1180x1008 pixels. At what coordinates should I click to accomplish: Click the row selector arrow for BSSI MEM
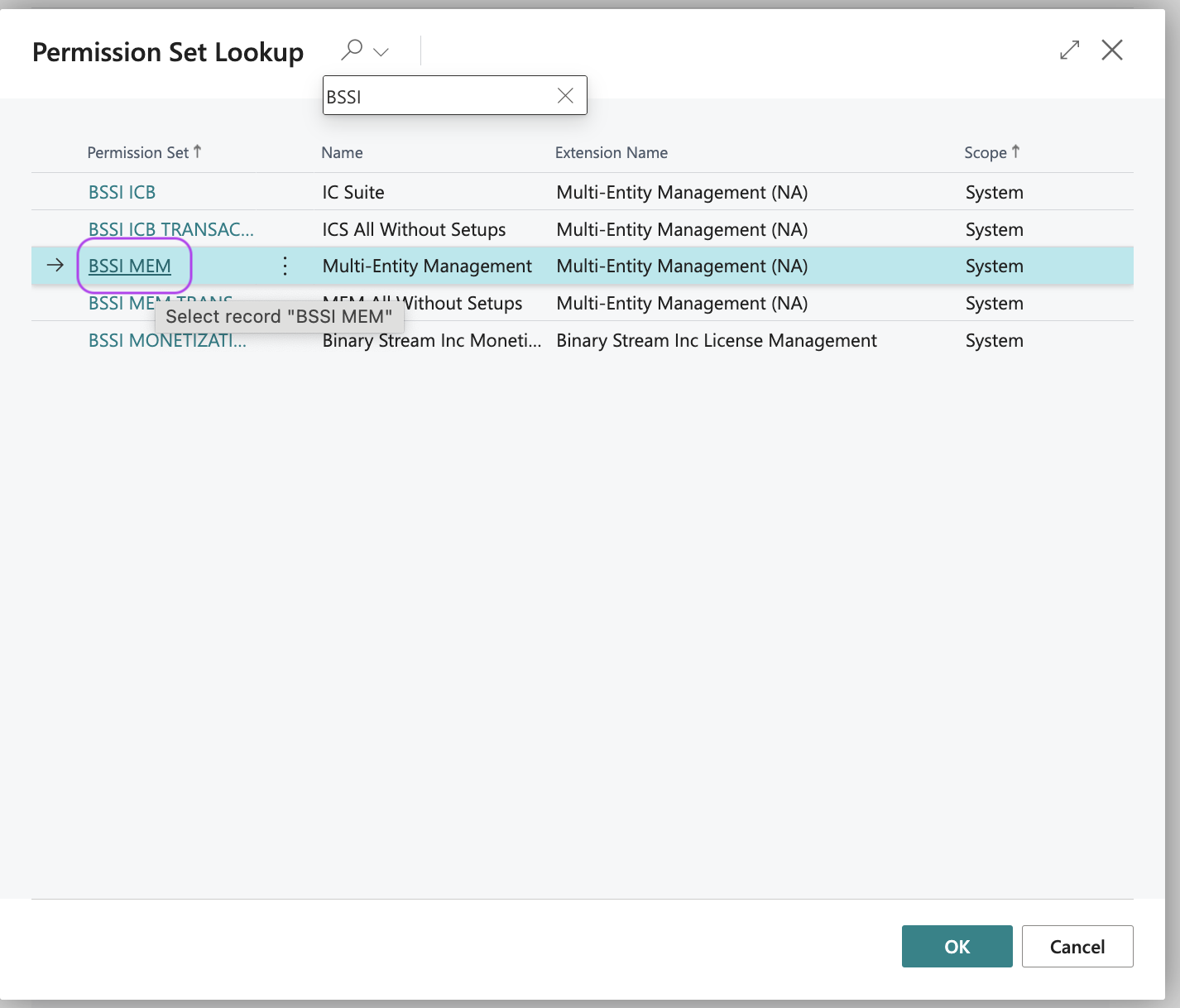(55, 266)
